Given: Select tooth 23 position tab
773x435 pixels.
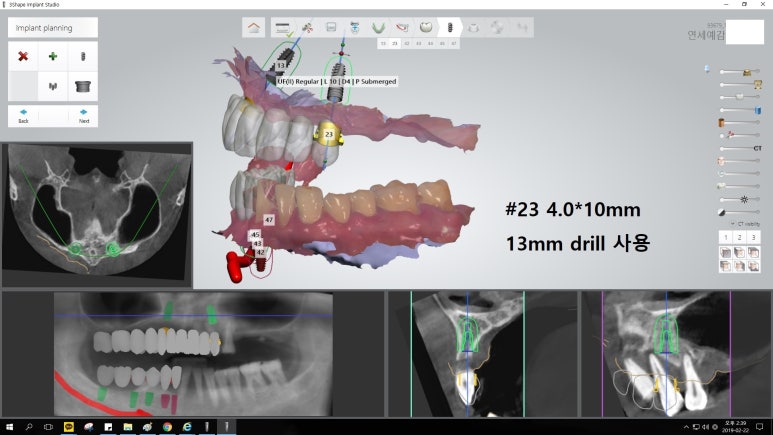Looking at the screenshot, I should [395, 44].
